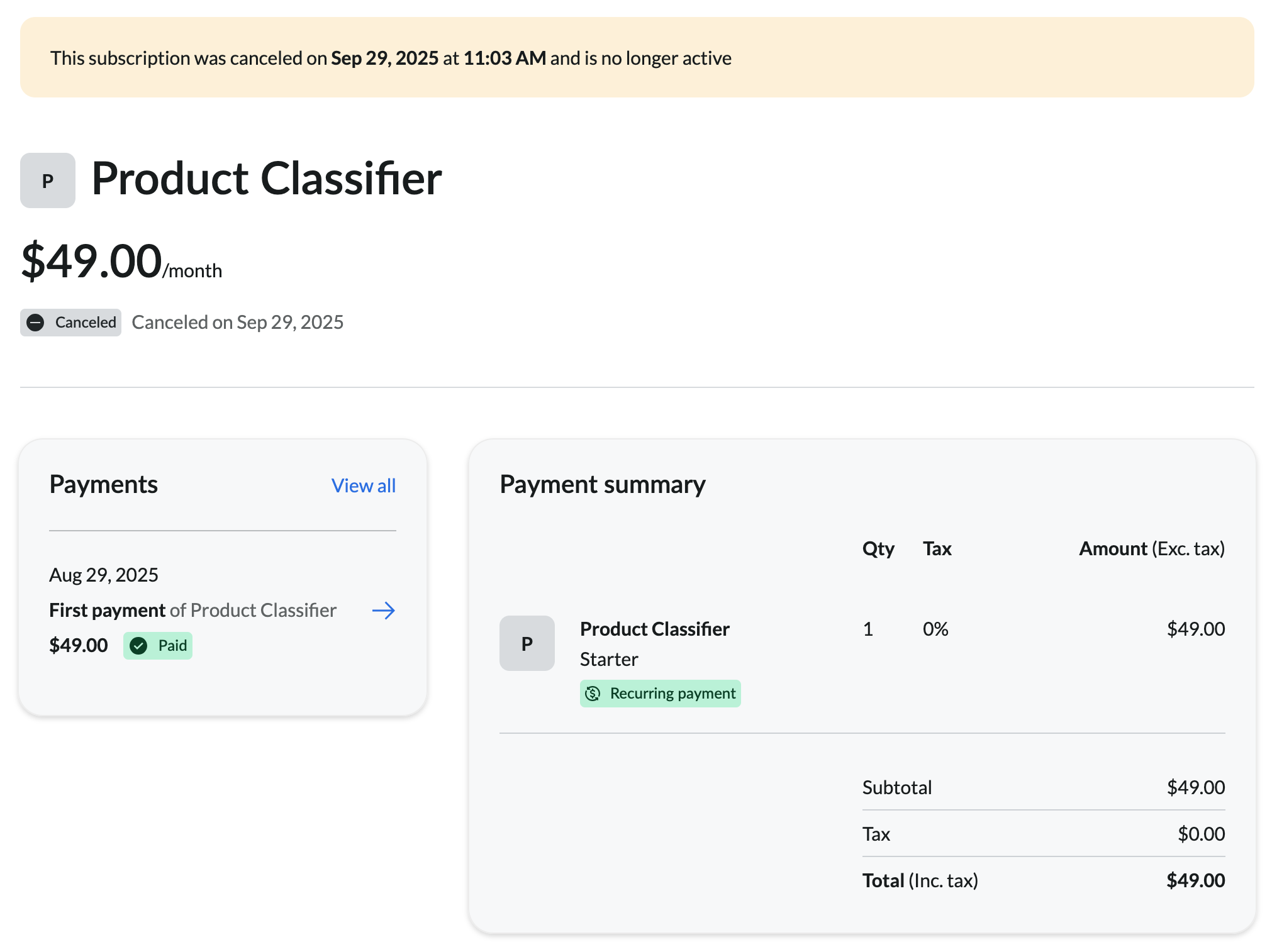Switch to the Payment summary panel
Image resolution: width=1272 pixels, height=952 pixels.
[603, 484]
